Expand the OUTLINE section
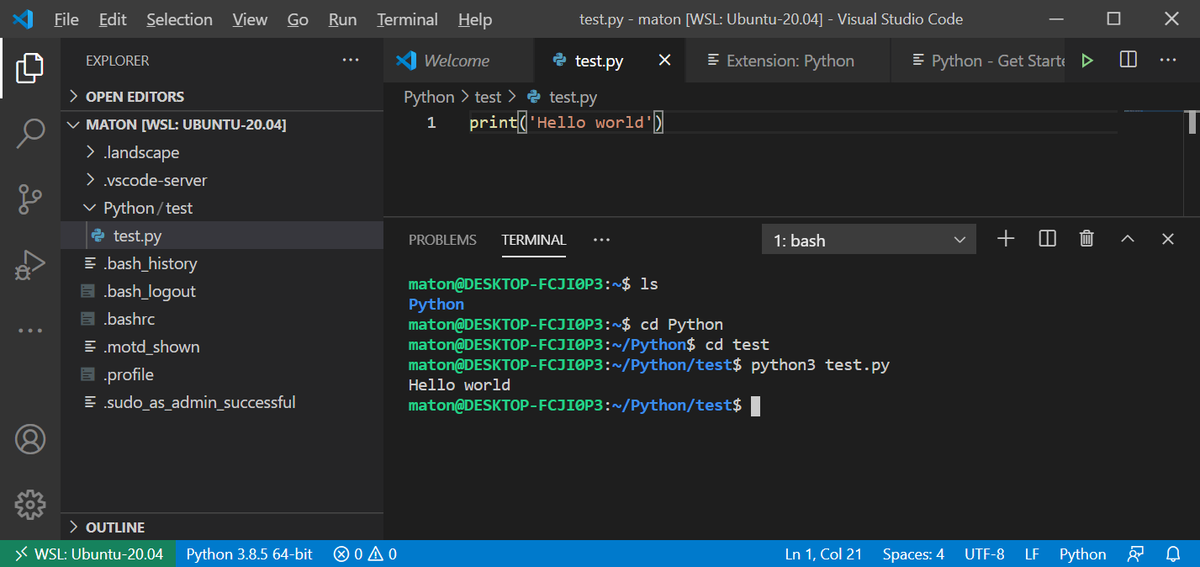This screenshot has height=567, width=1200. tap(223, 527)
